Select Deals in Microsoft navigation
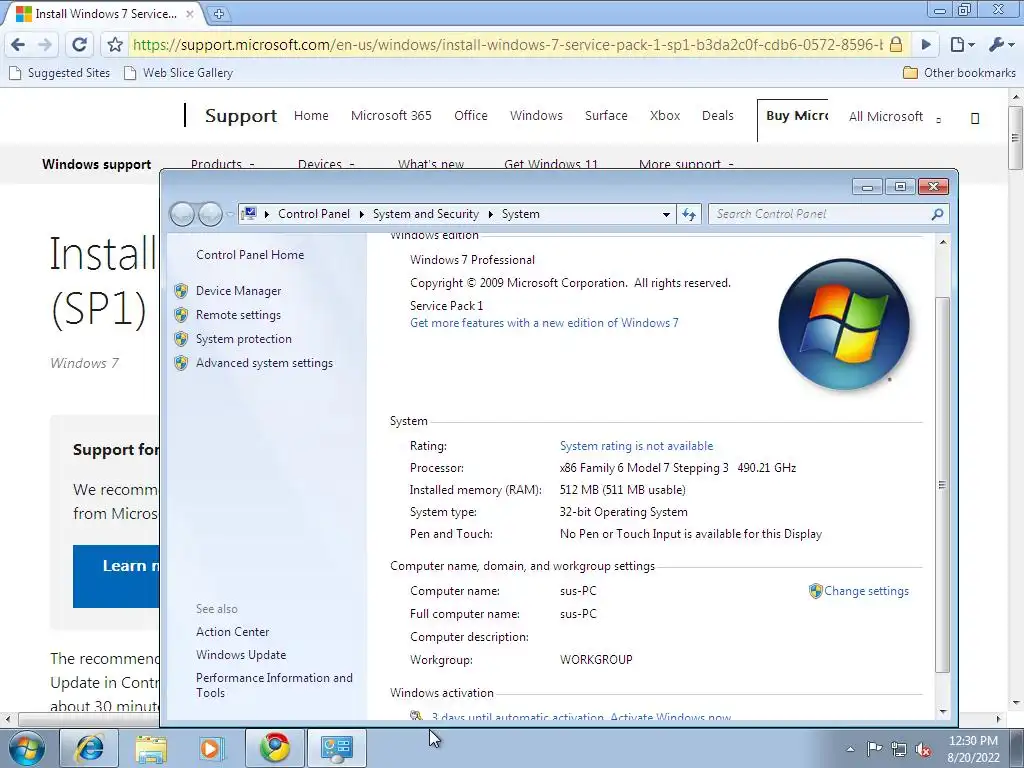1024x768 pixels. coord(717,116)
